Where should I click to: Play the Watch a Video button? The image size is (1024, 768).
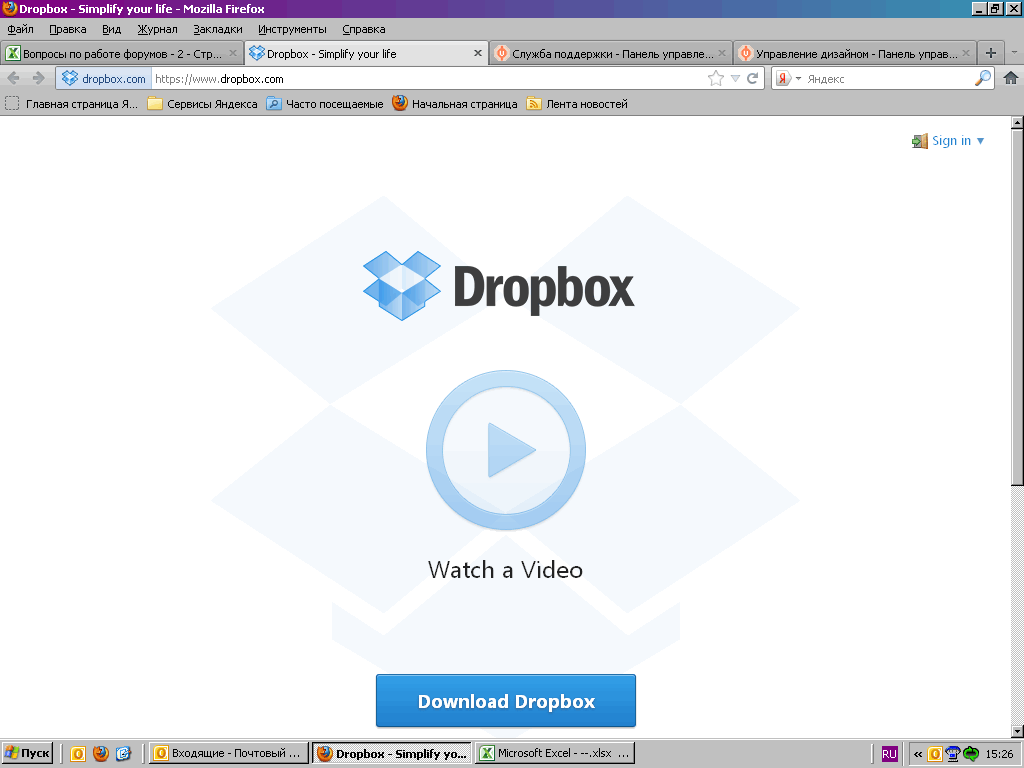(505, 450)
